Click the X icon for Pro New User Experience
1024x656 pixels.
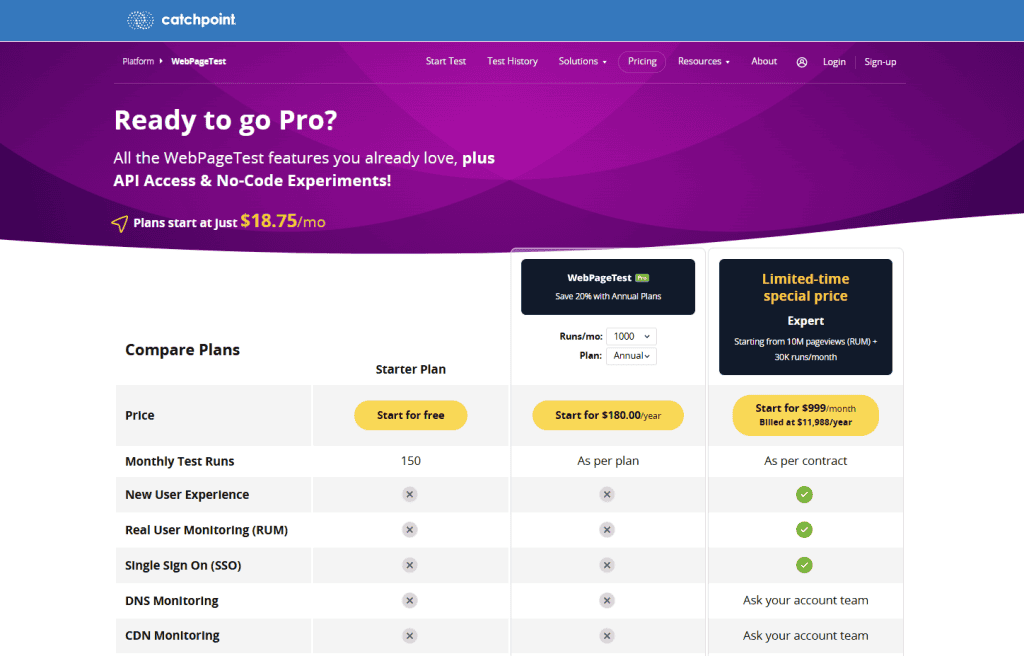(607, 495)
